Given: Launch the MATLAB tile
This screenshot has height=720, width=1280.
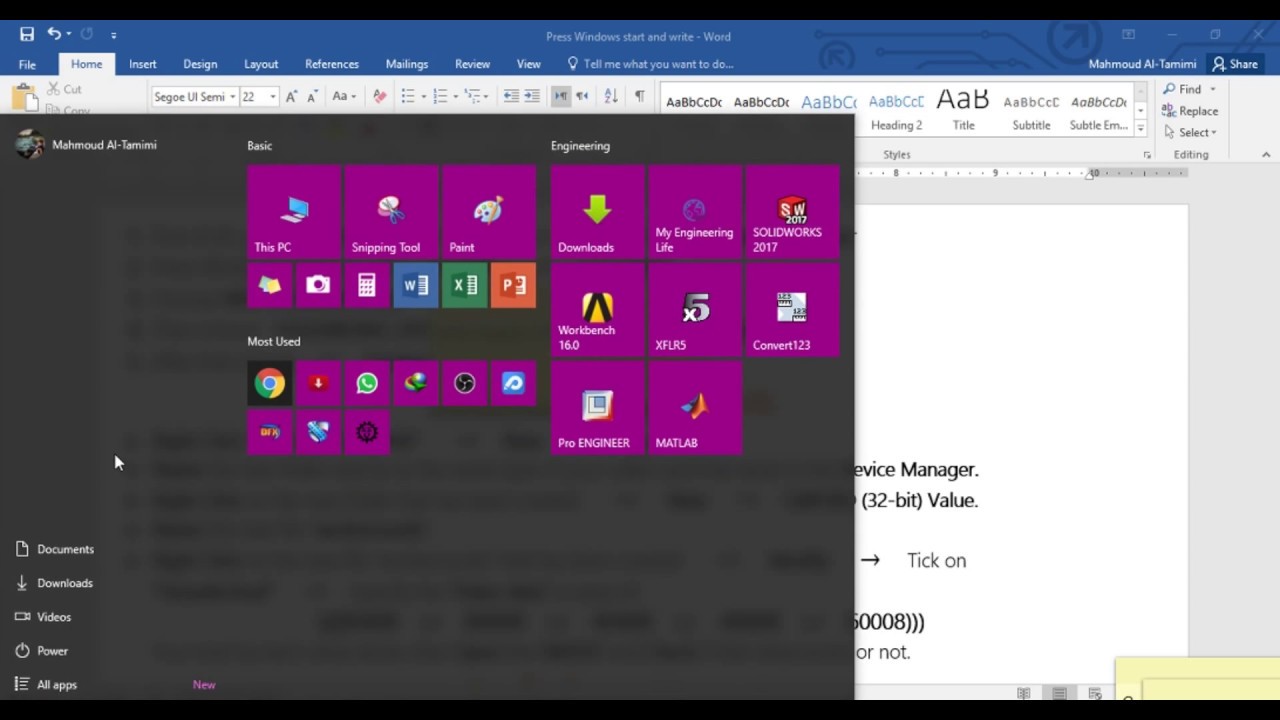Looking at the screenshot, I should (695, 407).
